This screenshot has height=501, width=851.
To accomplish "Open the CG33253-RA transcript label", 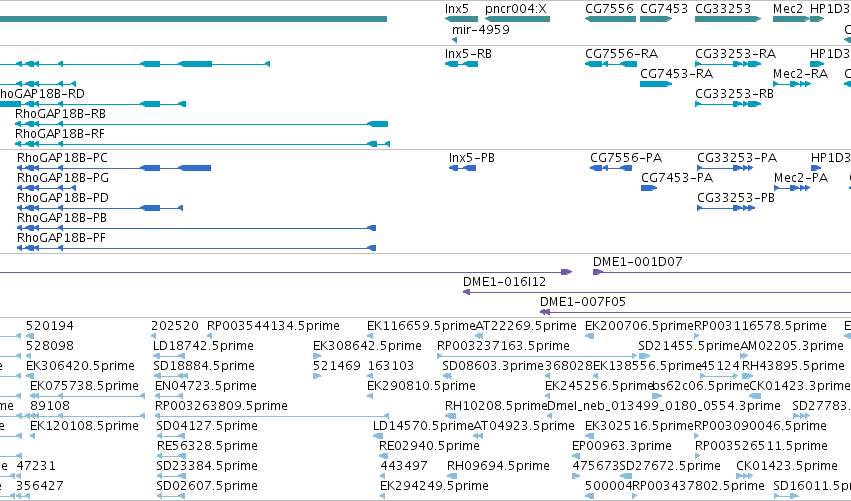I will click(x=735, y=54).
